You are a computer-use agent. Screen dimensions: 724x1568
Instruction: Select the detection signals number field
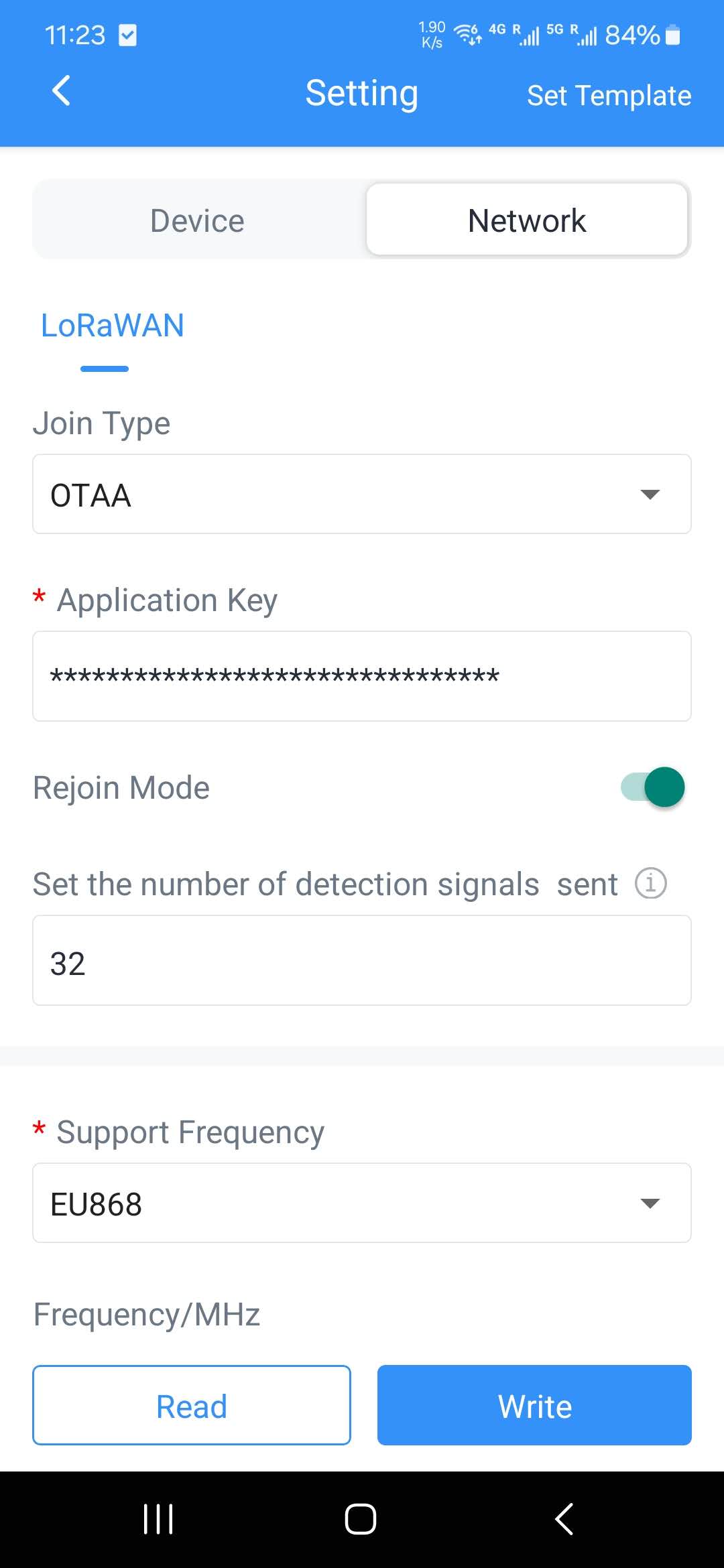tap(362, 960)
